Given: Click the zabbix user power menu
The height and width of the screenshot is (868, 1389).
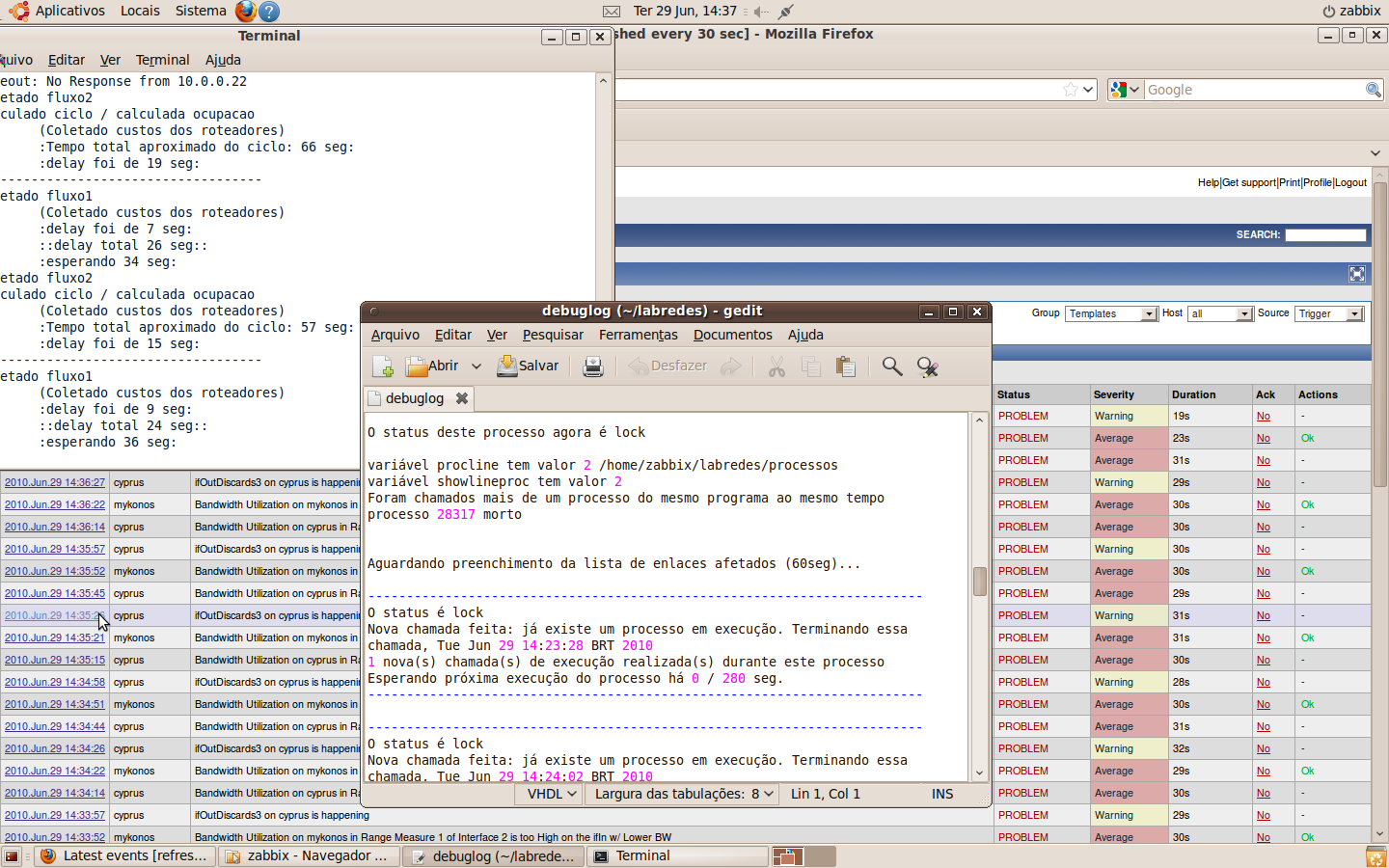Looking at the screenshot, I should click(1351, 11).
